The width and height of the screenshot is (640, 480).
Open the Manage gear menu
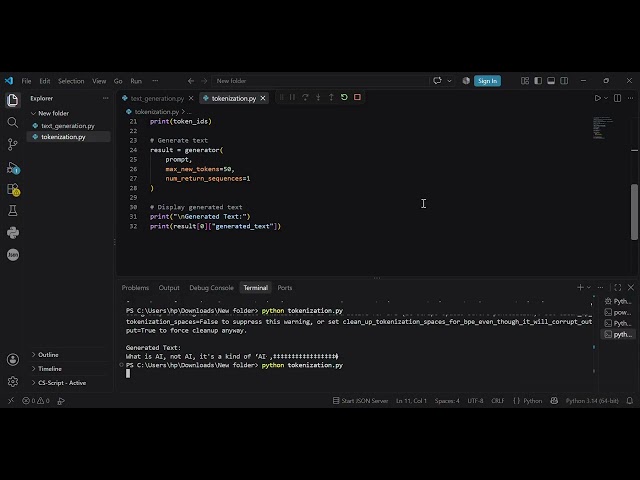[x=13, y=381]
